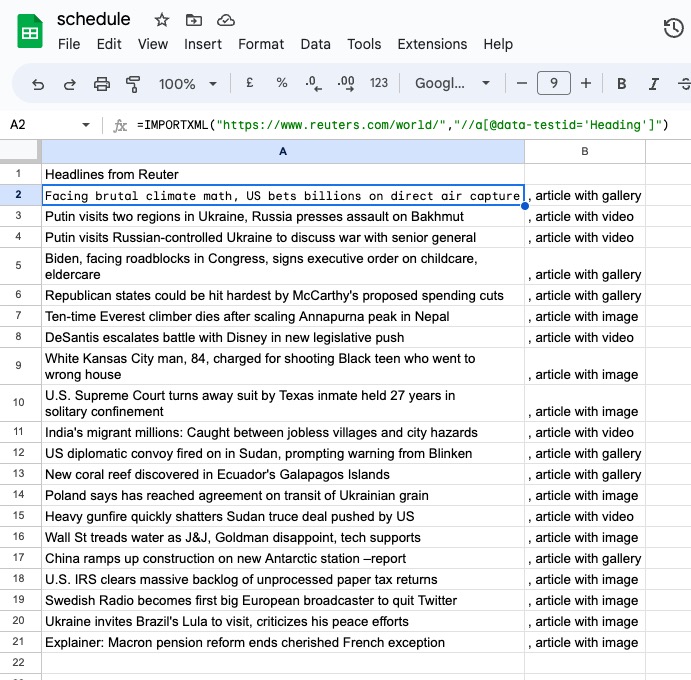The image size is (691, 680).
Task: Open the Help menu
Action: (498, 44)
